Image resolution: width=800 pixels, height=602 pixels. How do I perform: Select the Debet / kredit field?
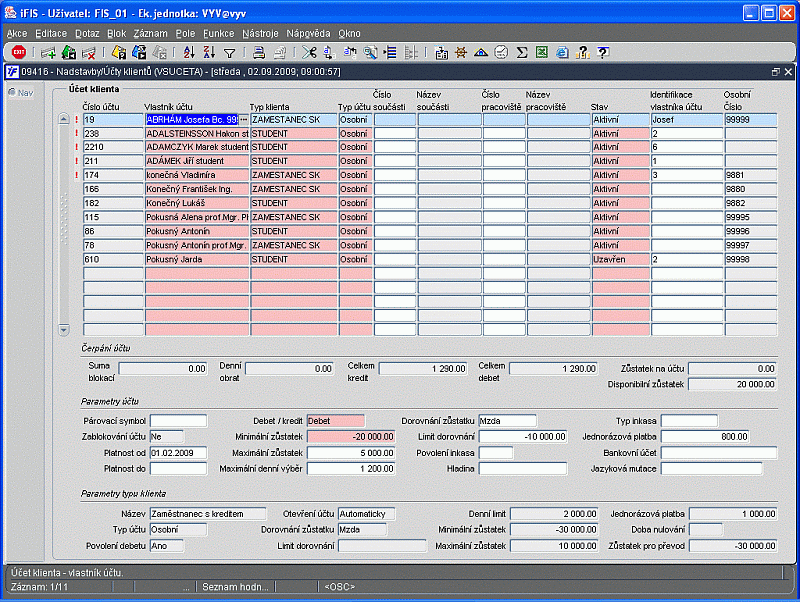click(x=336, y=421)
